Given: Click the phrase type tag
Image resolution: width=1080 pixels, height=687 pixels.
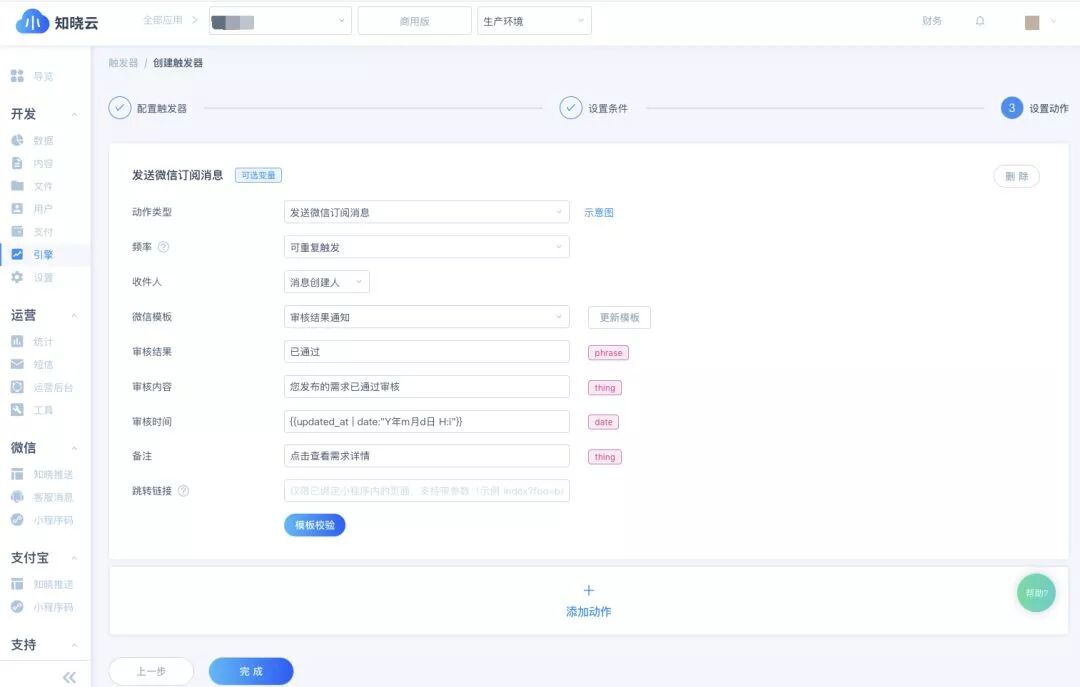Looking at the screenshot, I should [608, 353].
